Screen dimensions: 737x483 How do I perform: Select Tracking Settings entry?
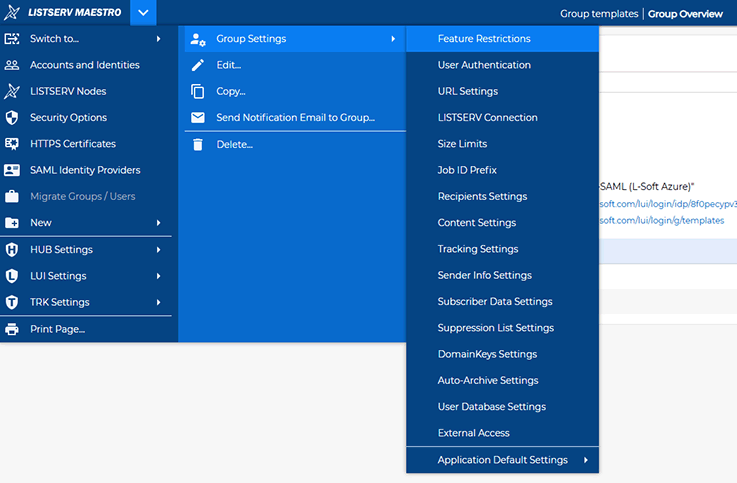[x=502, y=249]
